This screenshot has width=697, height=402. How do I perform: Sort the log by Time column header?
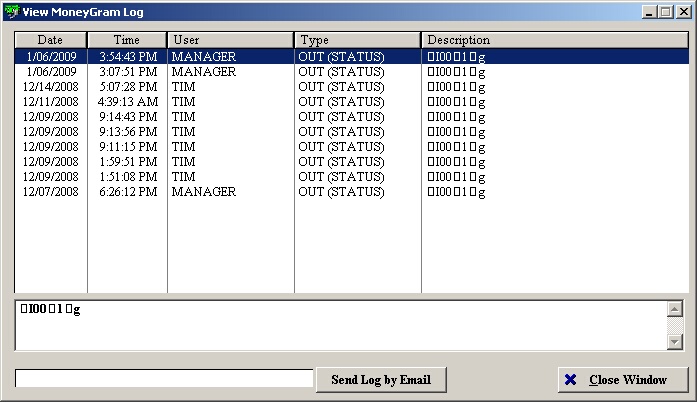pos(127,40)
